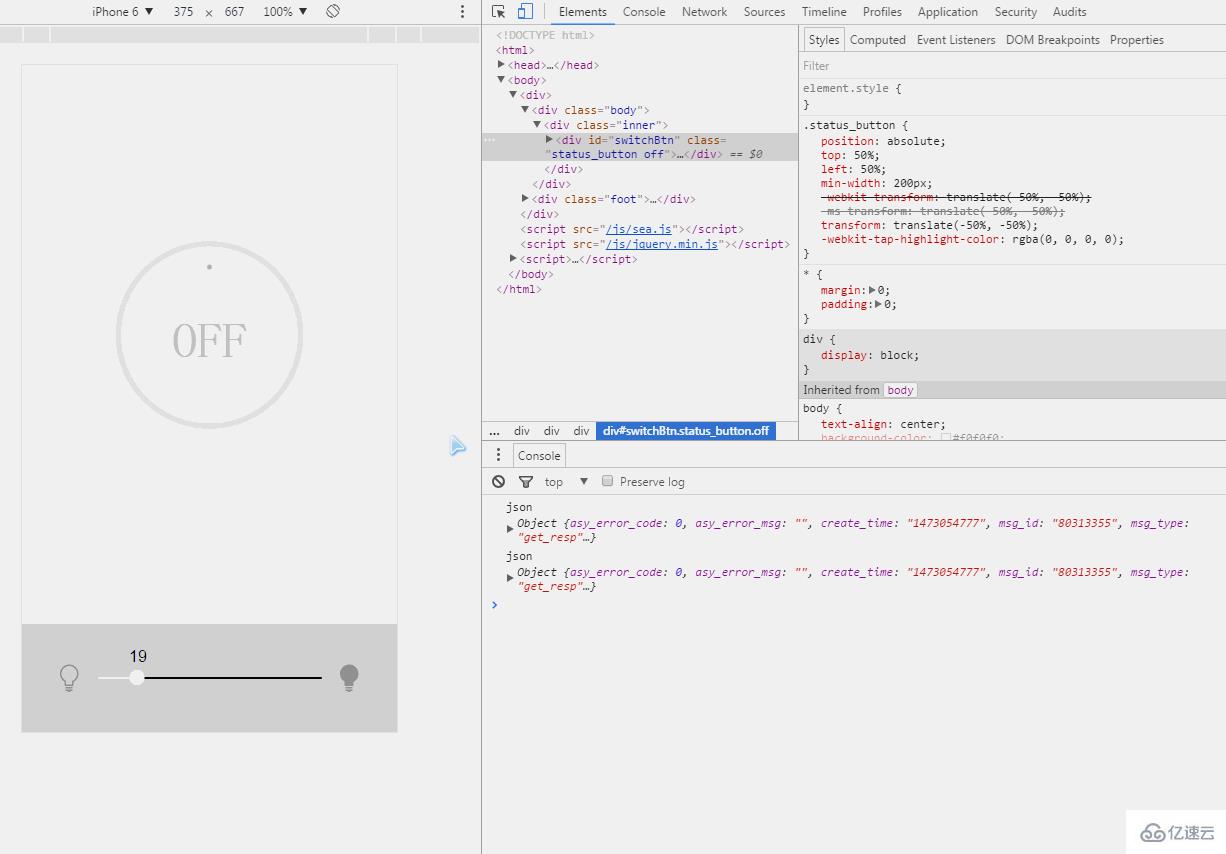Focus the Styles filter field
The width and height of the screenshot is (1226, 854).
tap(1012, 65)
